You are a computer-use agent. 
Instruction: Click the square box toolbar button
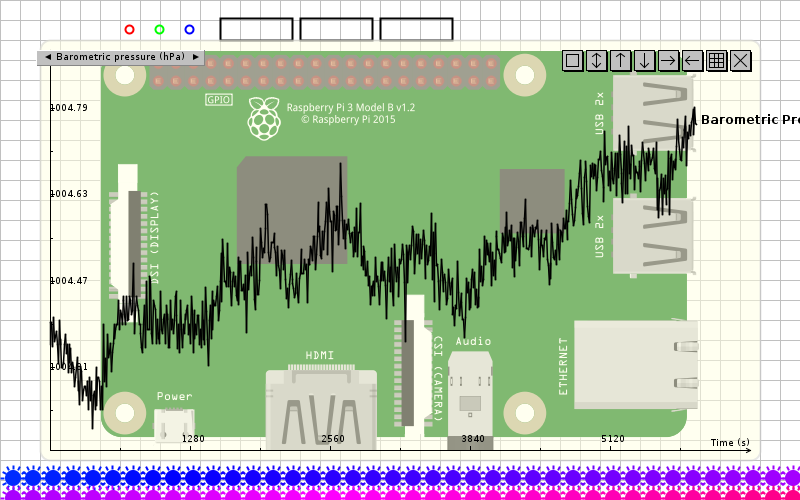coord(572,61)
